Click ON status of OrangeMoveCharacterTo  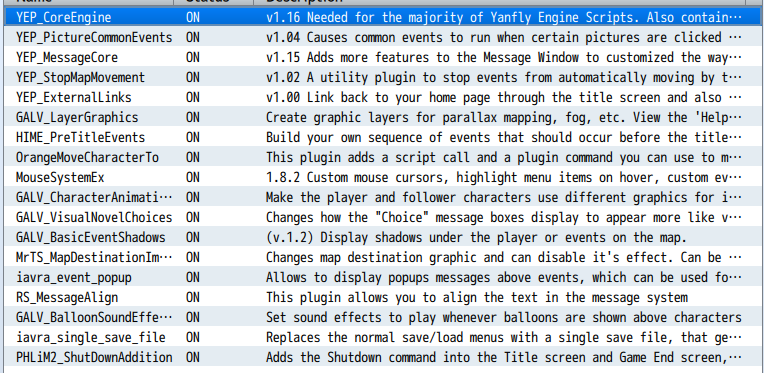[x=192, y=157]
